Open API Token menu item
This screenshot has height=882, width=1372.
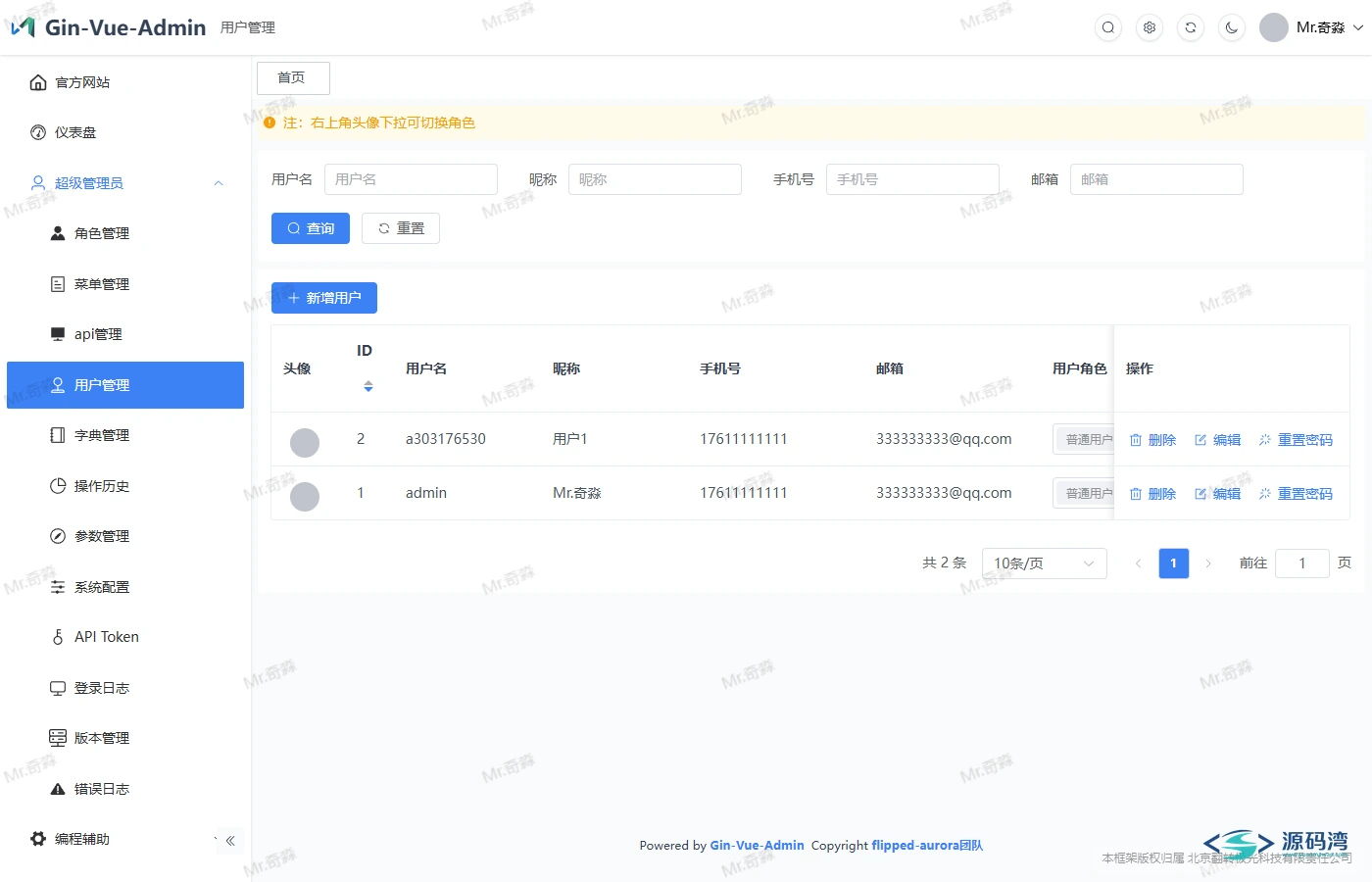(x=125, y=637)
